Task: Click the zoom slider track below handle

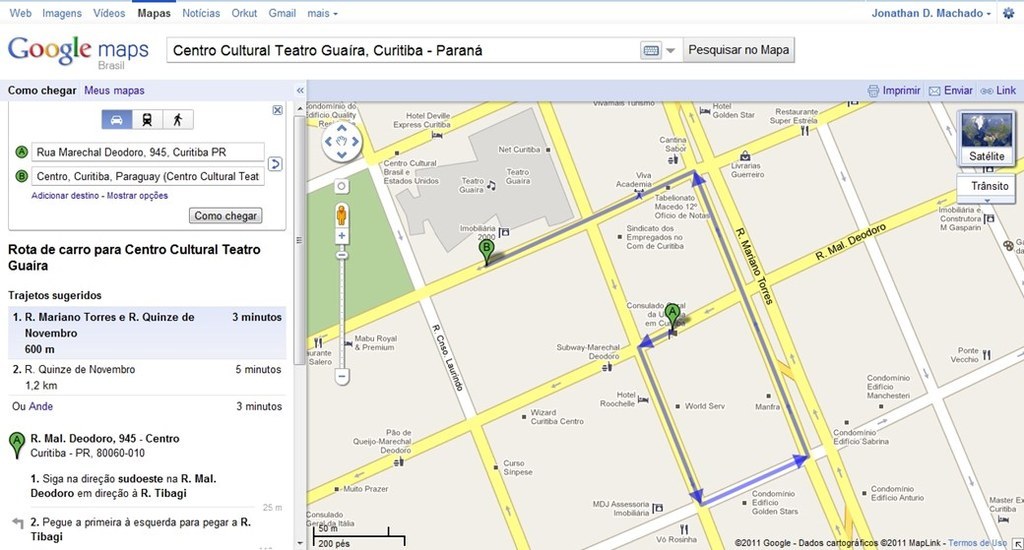Action: (x=342, y=314)
